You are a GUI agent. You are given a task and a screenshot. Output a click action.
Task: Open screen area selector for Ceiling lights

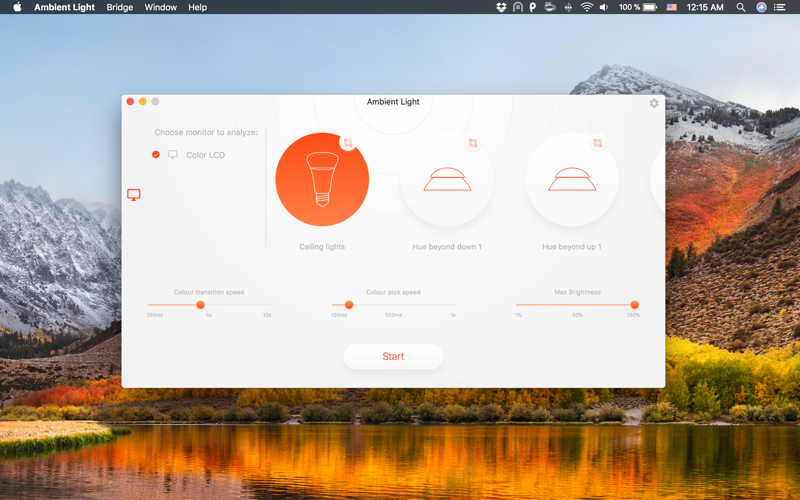(348, 143)
